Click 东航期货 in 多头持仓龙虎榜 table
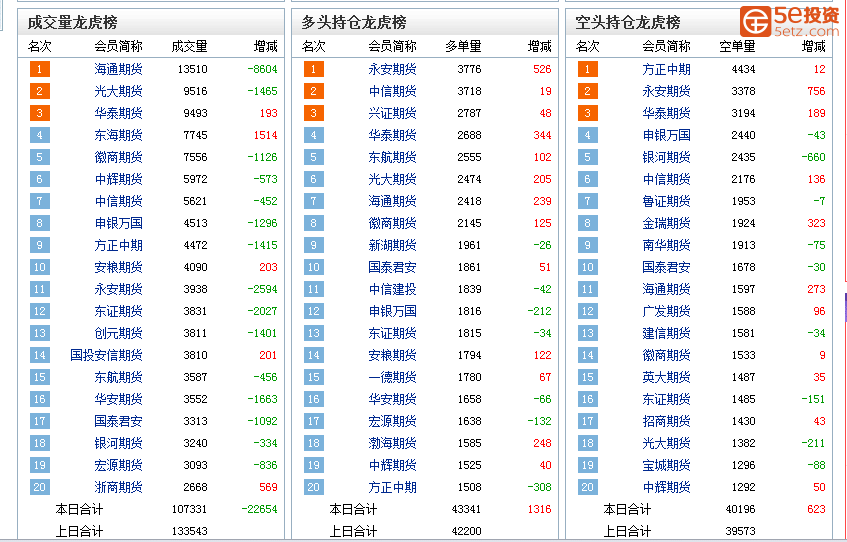Viewport: 847px width, 542px height. 392,157
